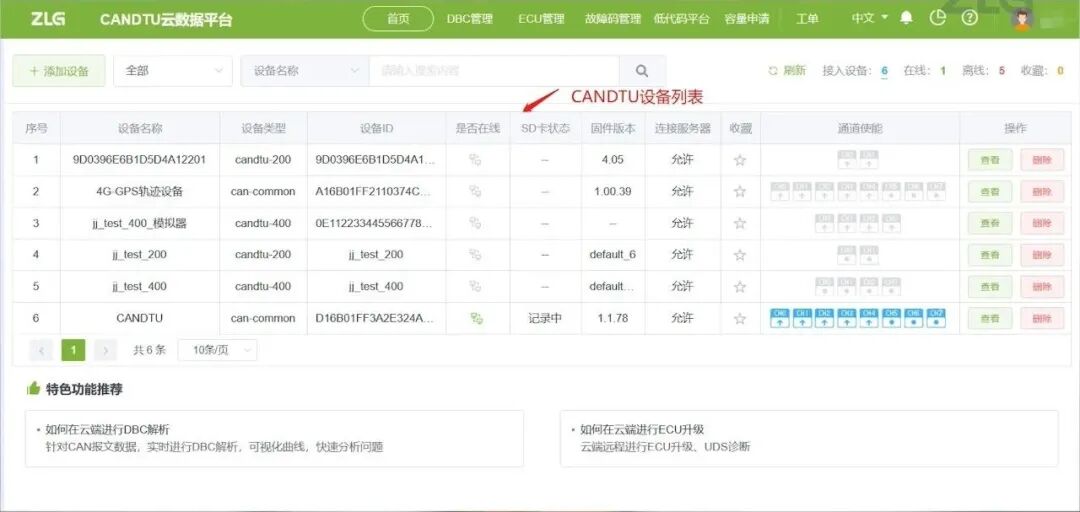The width and height of the screenshot is (1080, 512).
Task: Open the capacity pie chart icon
Action: tap(938, 18)
